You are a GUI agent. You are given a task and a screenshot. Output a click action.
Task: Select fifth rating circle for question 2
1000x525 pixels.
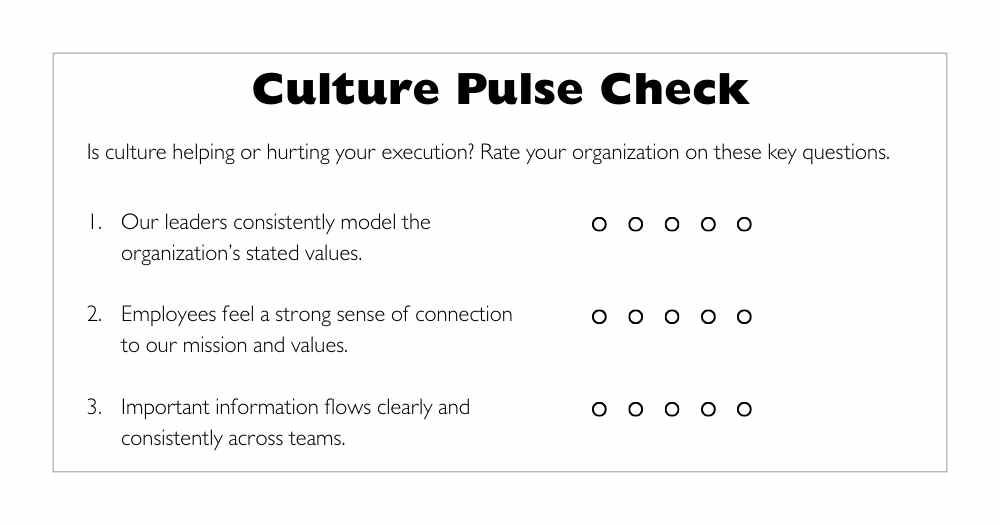pyautogui.click(x=744, y=317)
